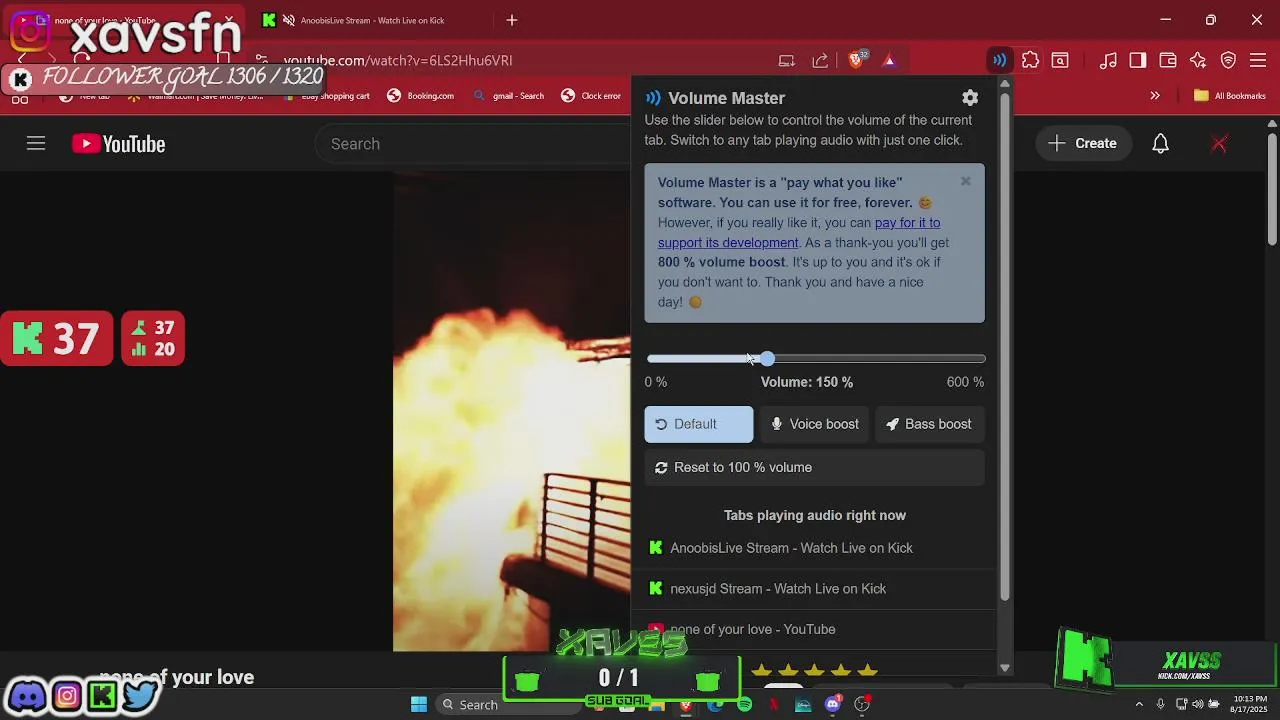Viewport: 1280px width, 720px height.
Task: Show hidden bookmarks overflow chevron
Action: [1155, 96]
